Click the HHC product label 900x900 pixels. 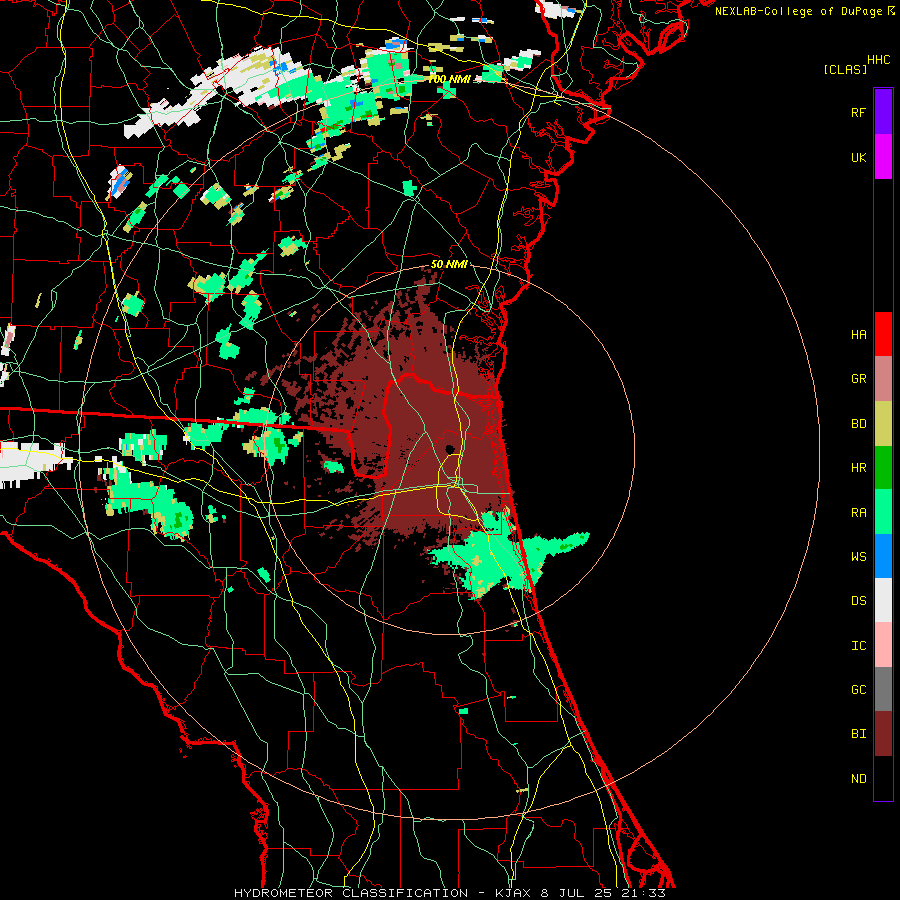coord(878,60)
